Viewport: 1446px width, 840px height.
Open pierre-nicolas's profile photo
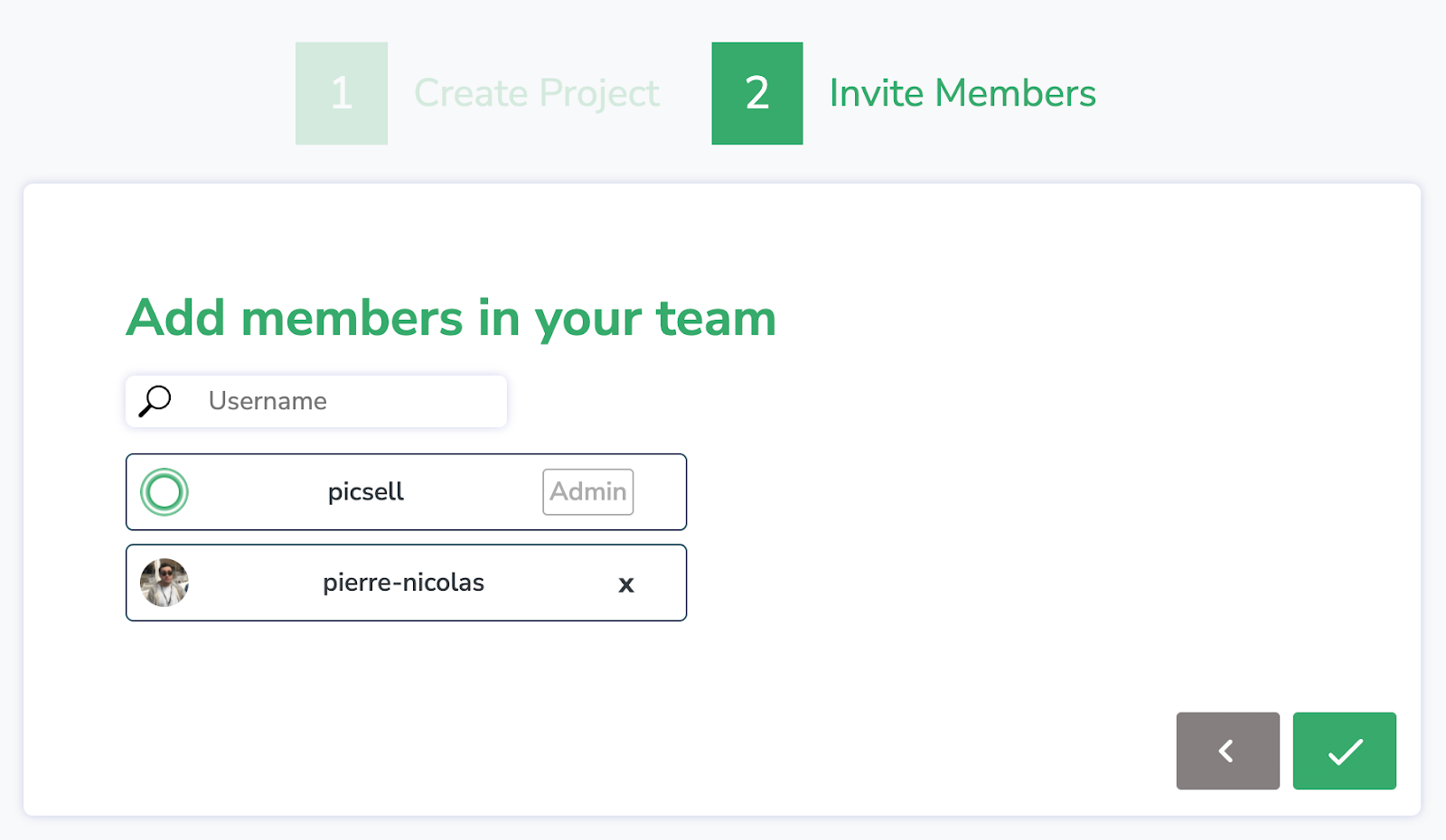[x=164, y=583]
